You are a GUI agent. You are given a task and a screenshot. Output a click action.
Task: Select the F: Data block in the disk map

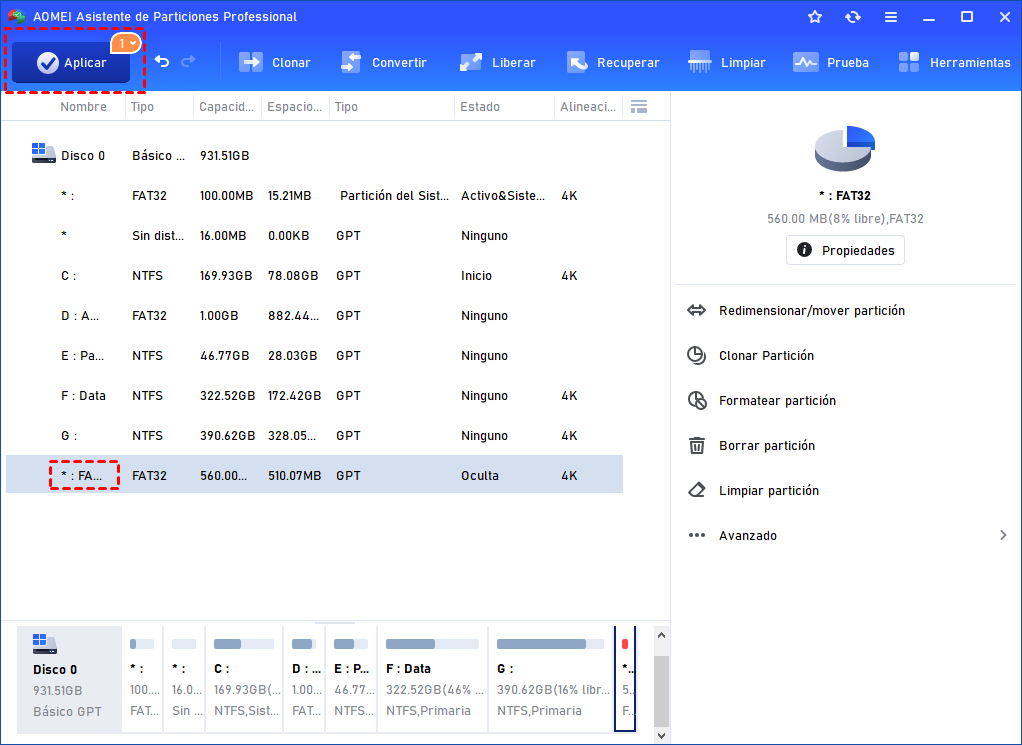click(x=433, y=679)
